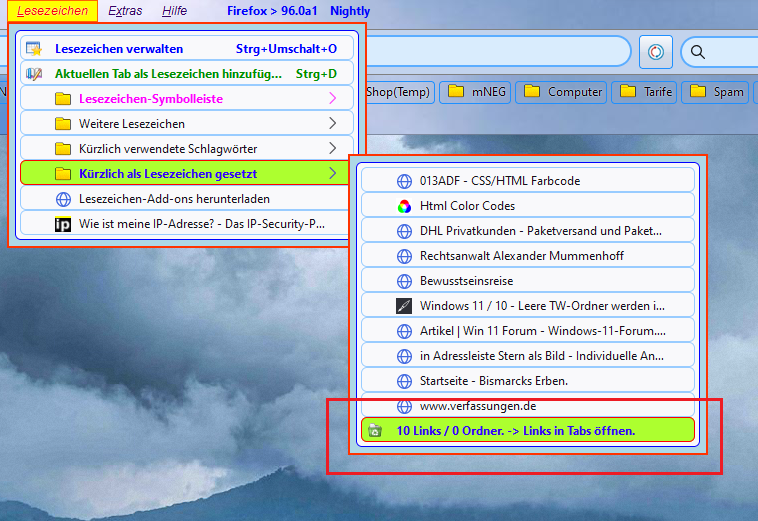This screenshot has width=758, height=521.
Task: Open the Extras menu
Action: (125, 11)
